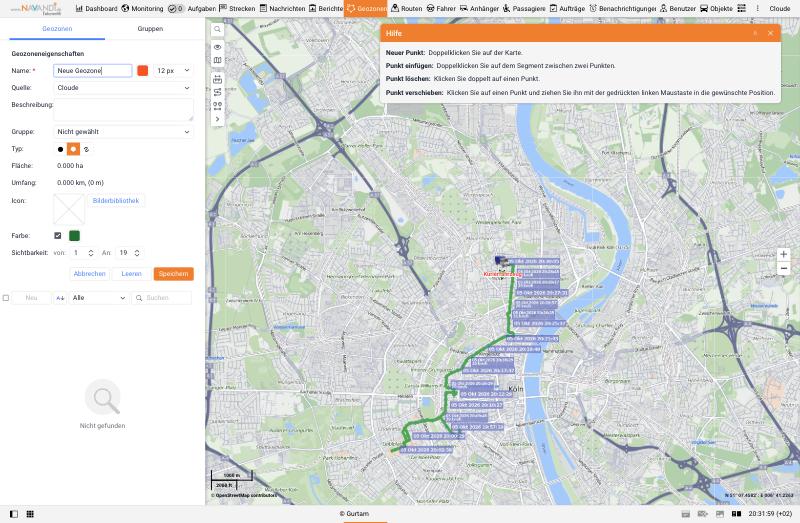Image resolution: width=800 pixels, height=523 pixels.
Task: Click the vehicle marker icon on the map
Action: point(502,261)
